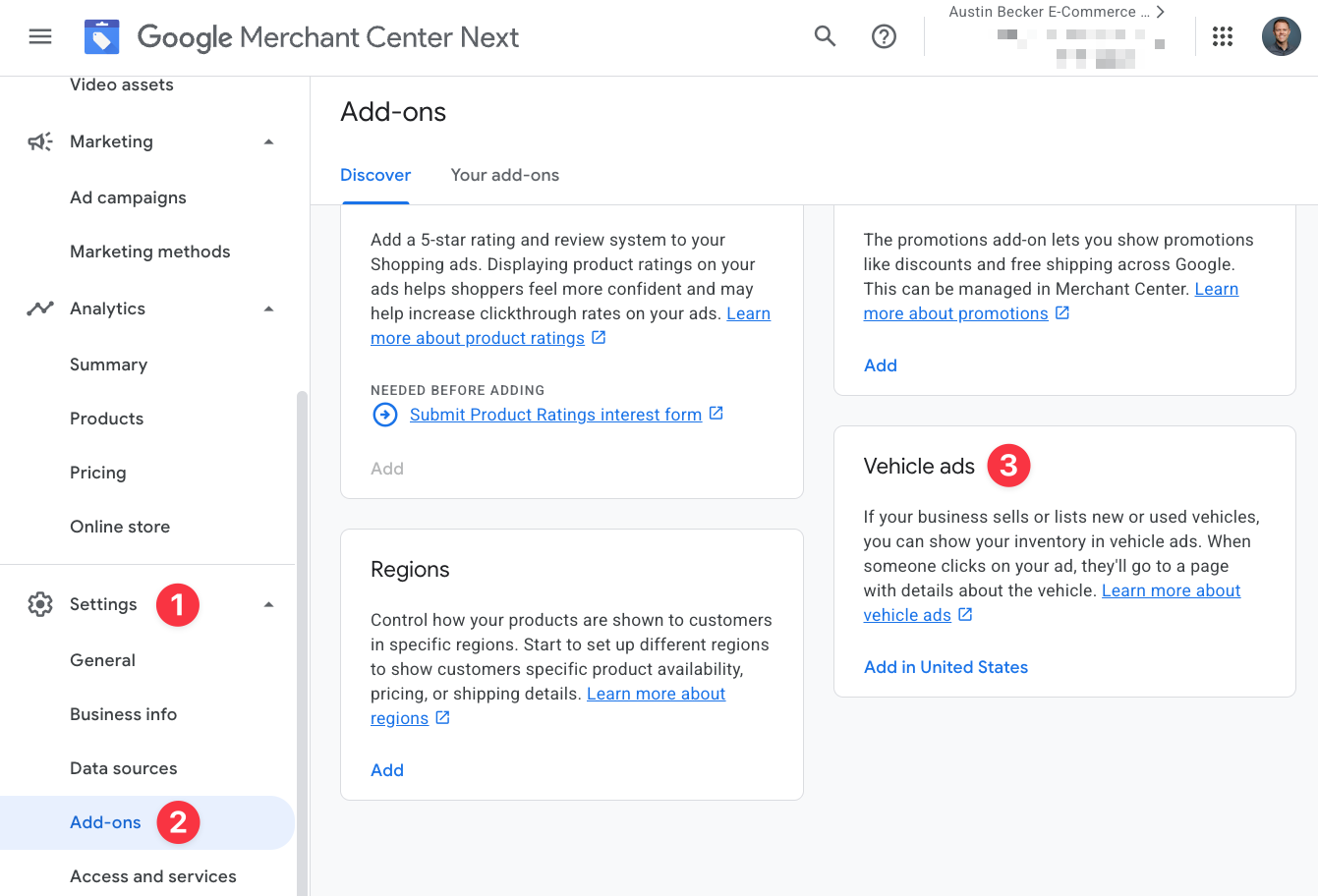Click the Analytics trend line icon
This screenshot has width=1318, height=896.
(x=40, y=308)
